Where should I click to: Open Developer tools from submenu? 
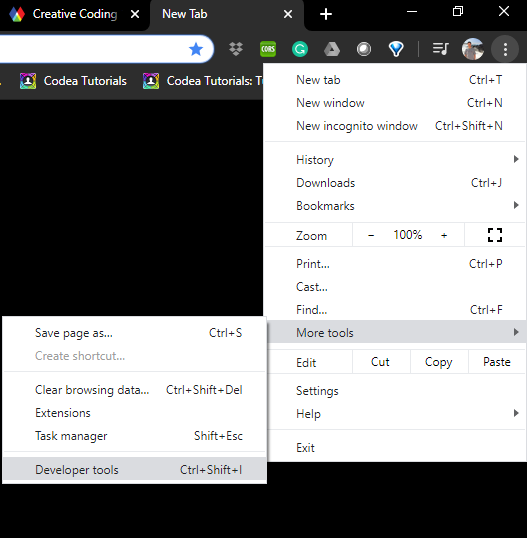(134, 469)
